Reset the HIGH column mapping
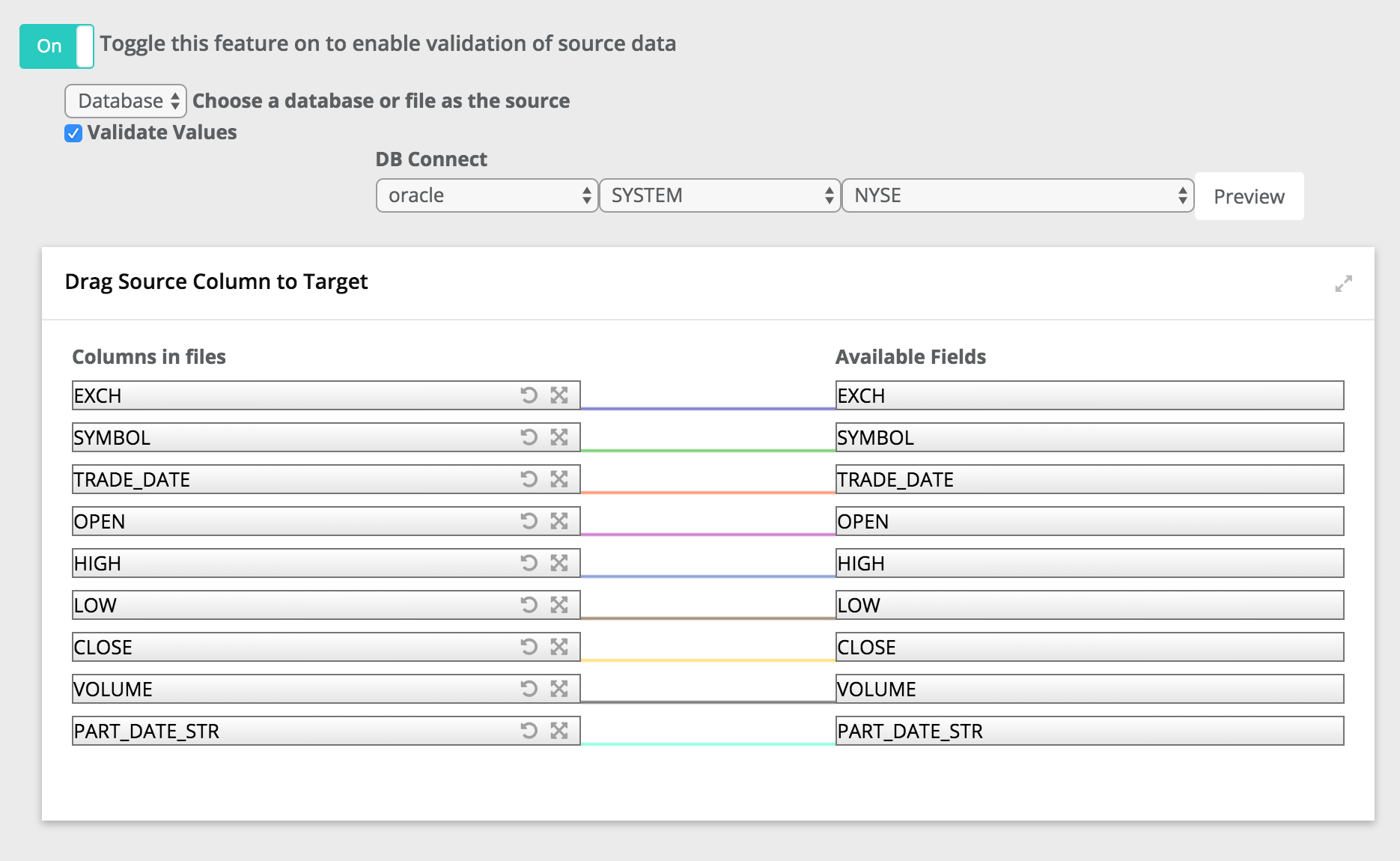 coord(529,563)
